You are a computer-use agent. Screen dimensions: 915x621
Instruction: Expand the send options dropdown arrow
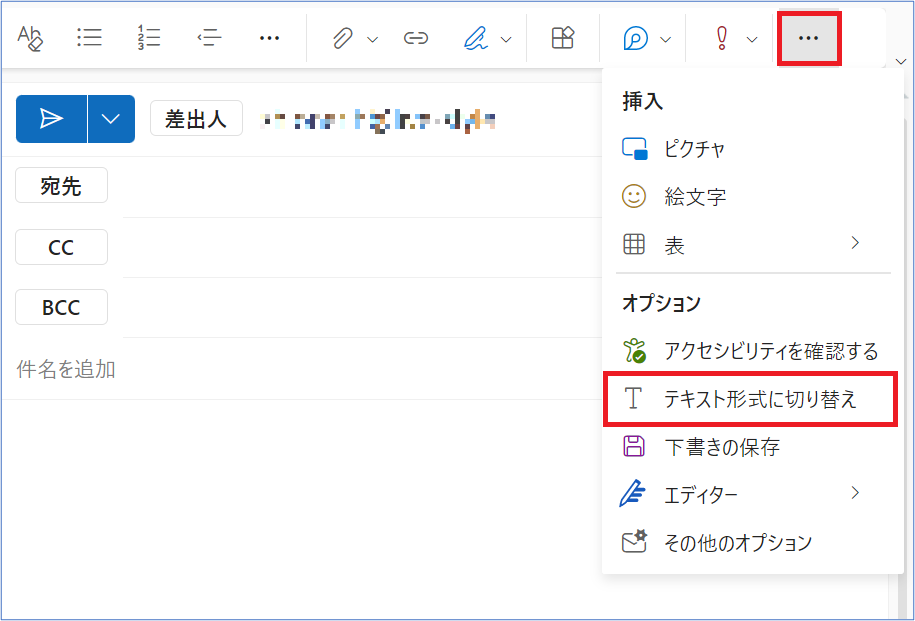tap(111, 119)
